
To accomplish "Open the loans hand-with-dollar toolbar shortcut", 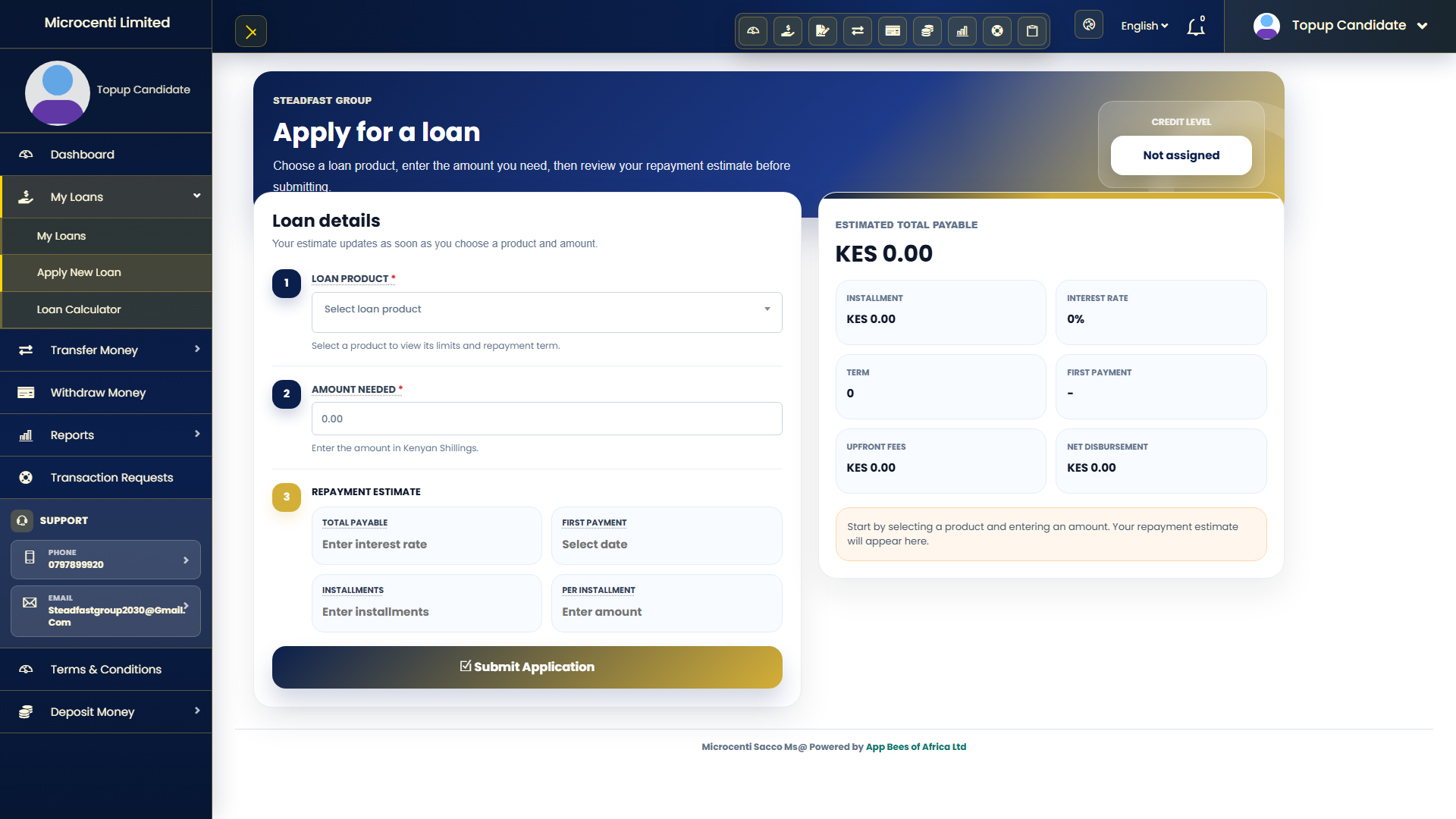I will pos(788,31).
